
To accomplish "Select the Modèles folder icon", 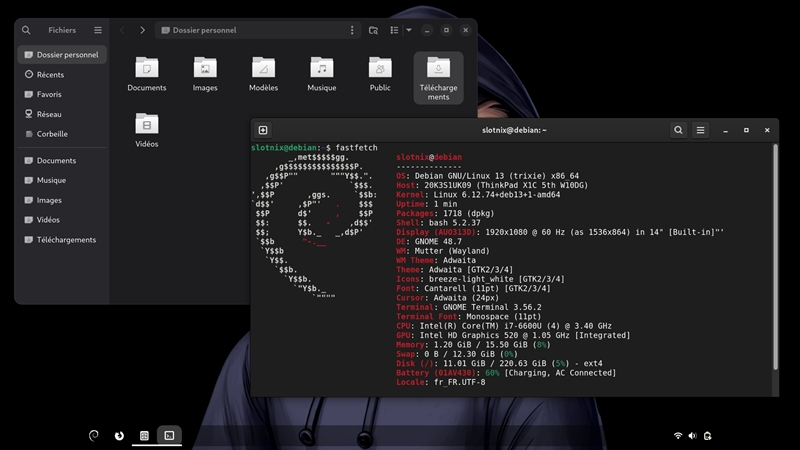I will point(263,68).
